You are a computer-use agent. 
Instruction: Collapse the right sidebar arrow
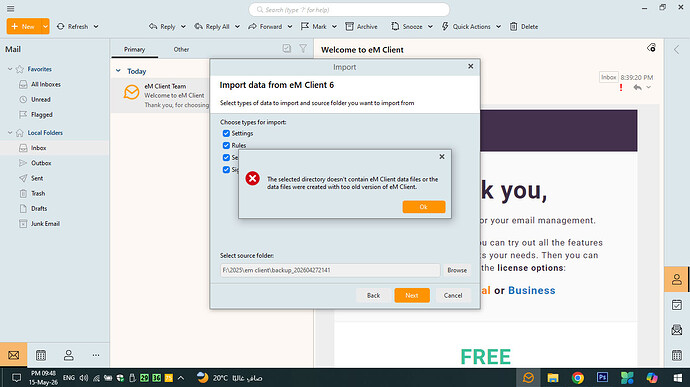coord(676,49)
